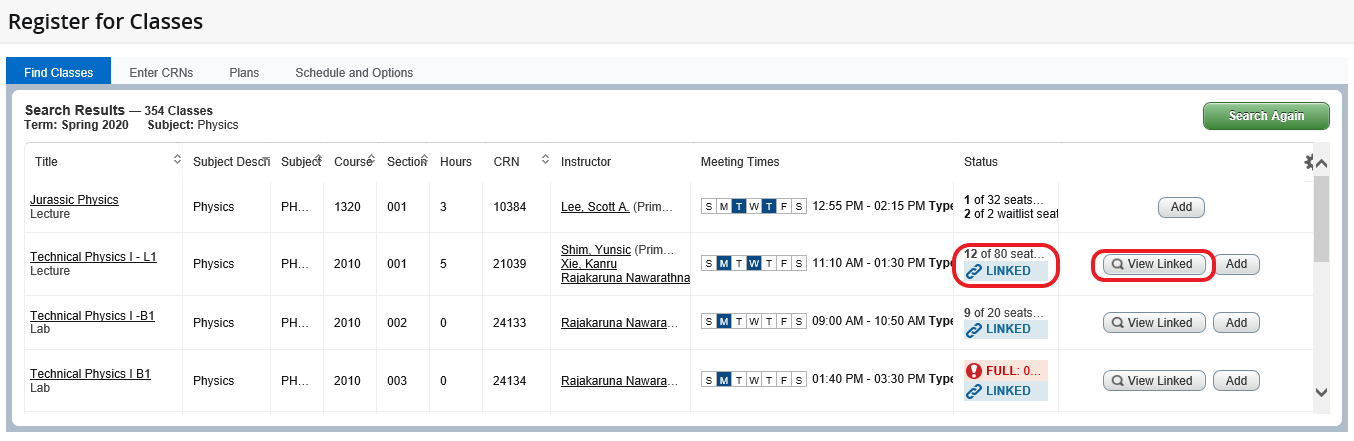Open the Schedule and Options tab
Screen dimensions: 1354x441
click(354, 72)
